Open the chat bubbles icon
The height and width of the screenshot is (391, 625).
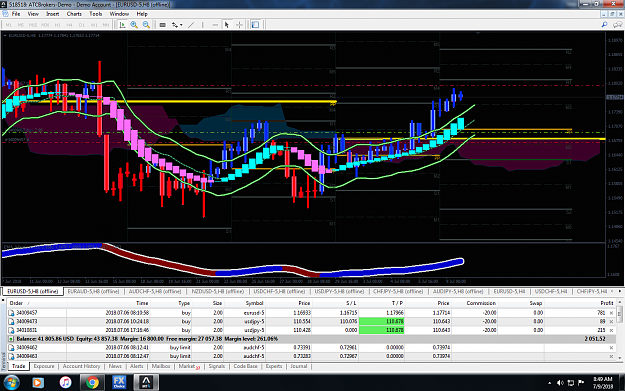[617, 25]
